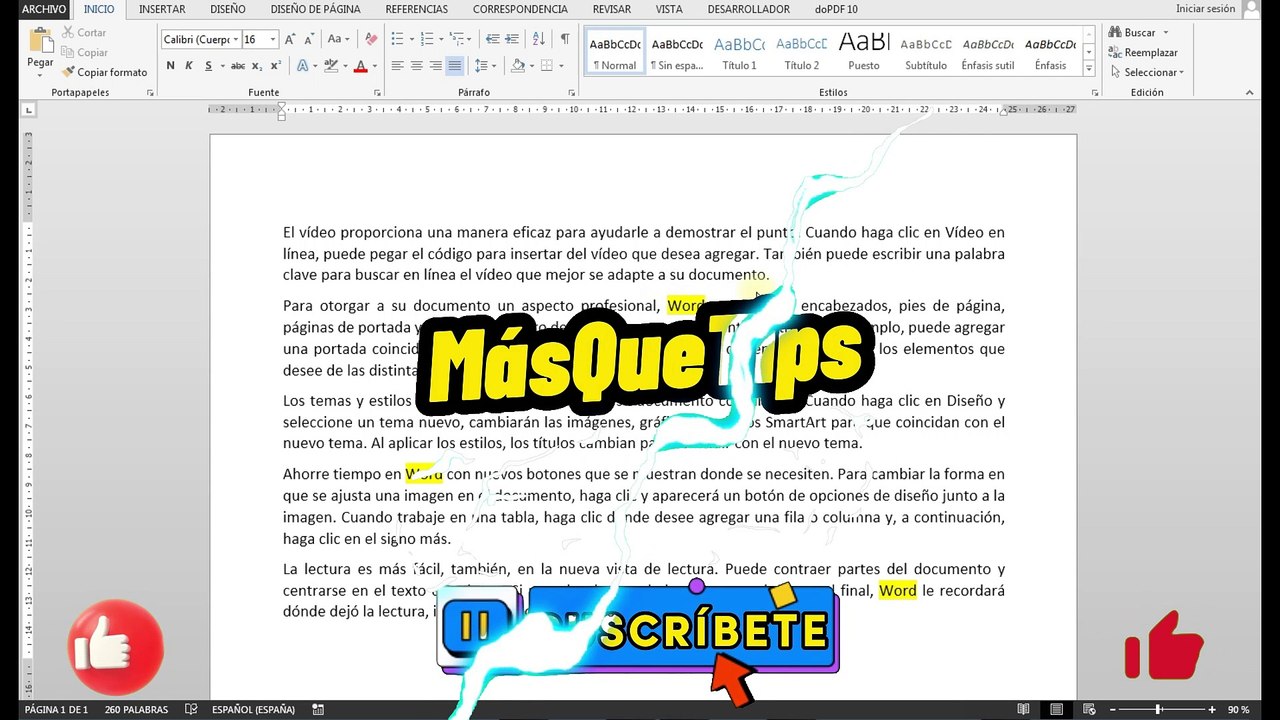The image size is (1280, 720).
Task: Open the Portapapeles dialog launcher
Action: 151,93
